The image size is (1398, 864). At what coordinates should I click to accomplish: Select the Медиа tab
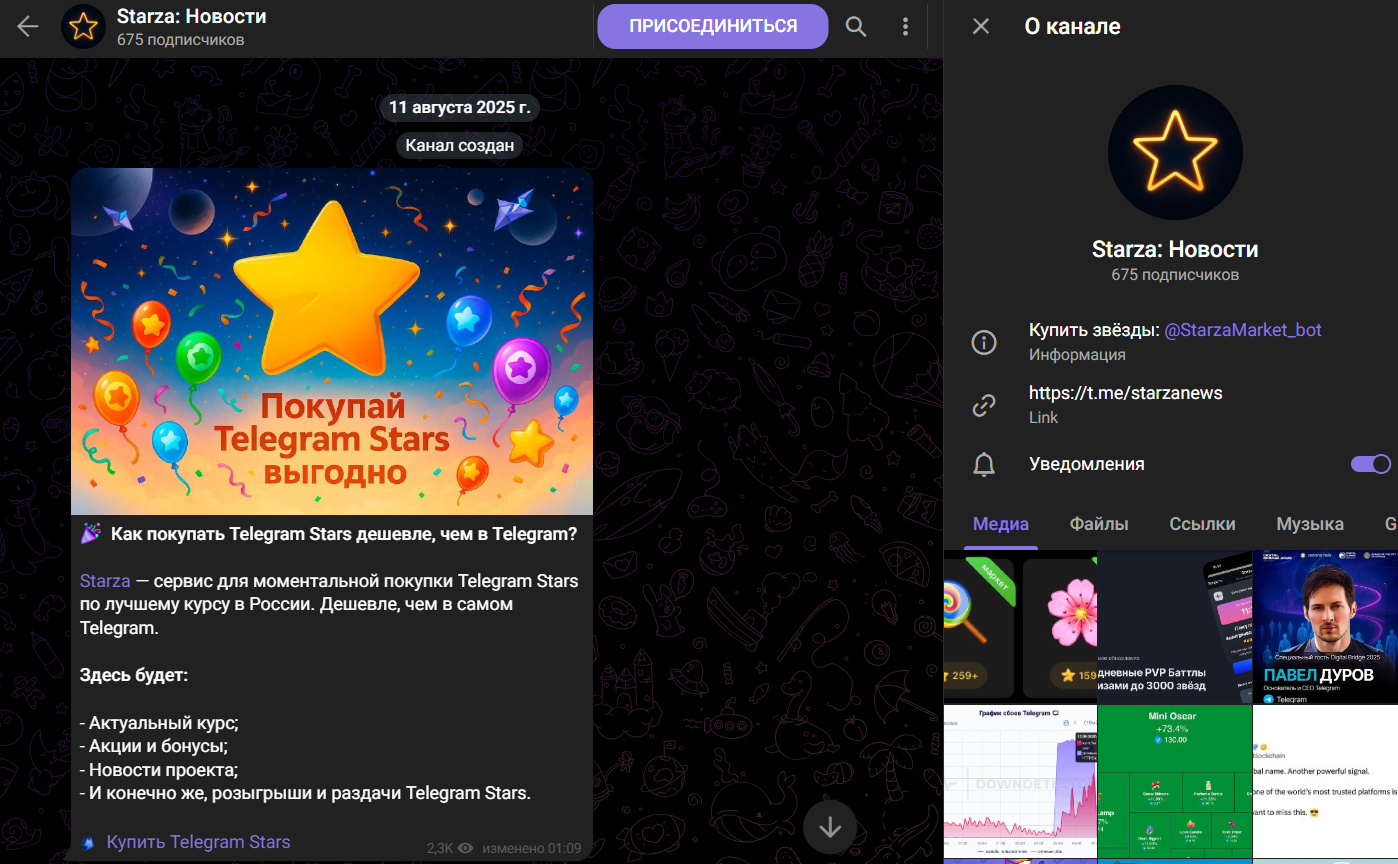point(1001,524)
